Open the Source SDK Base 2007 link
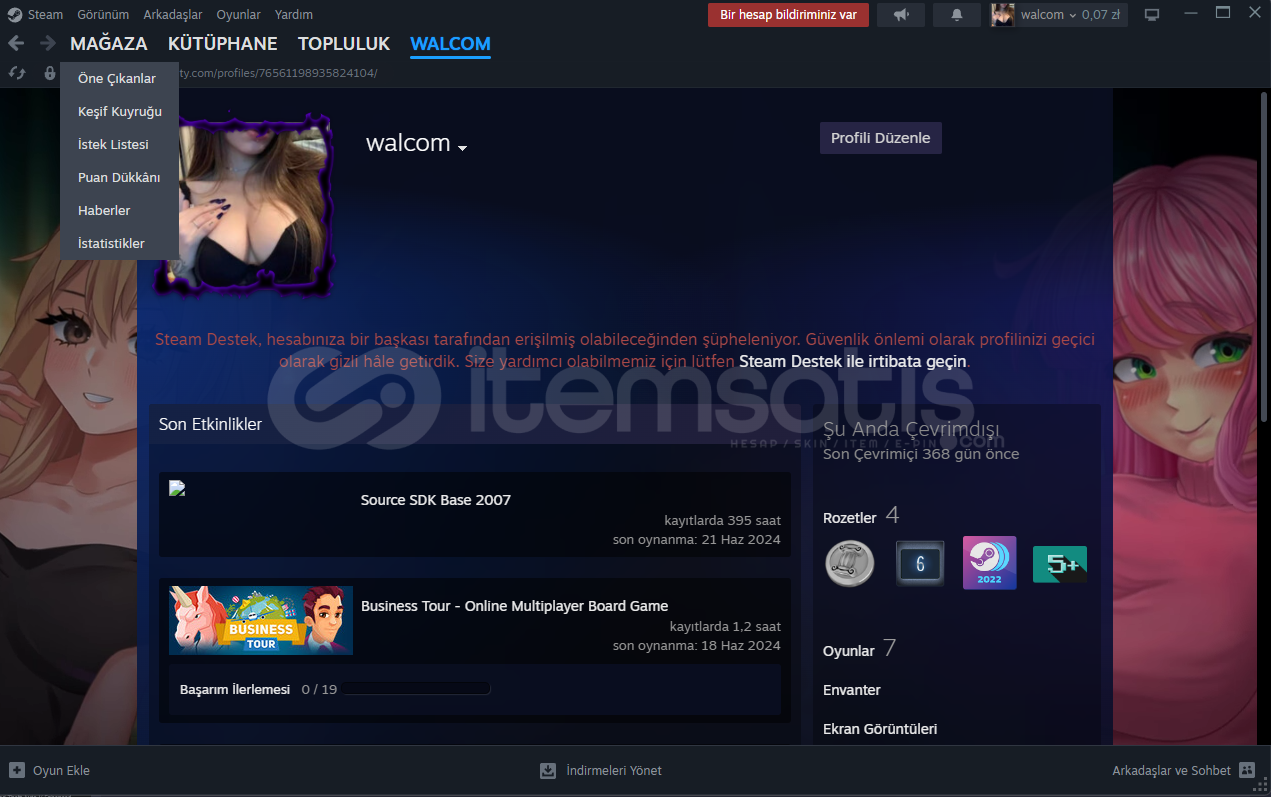The width and height of the screenshot is (1271, 797). tap(436, 500)
